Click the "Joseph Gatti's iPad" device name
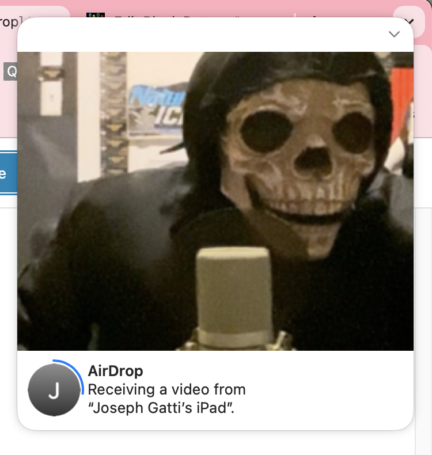The height and width of the screenshot is (455, 432). [x=161, y=408]
